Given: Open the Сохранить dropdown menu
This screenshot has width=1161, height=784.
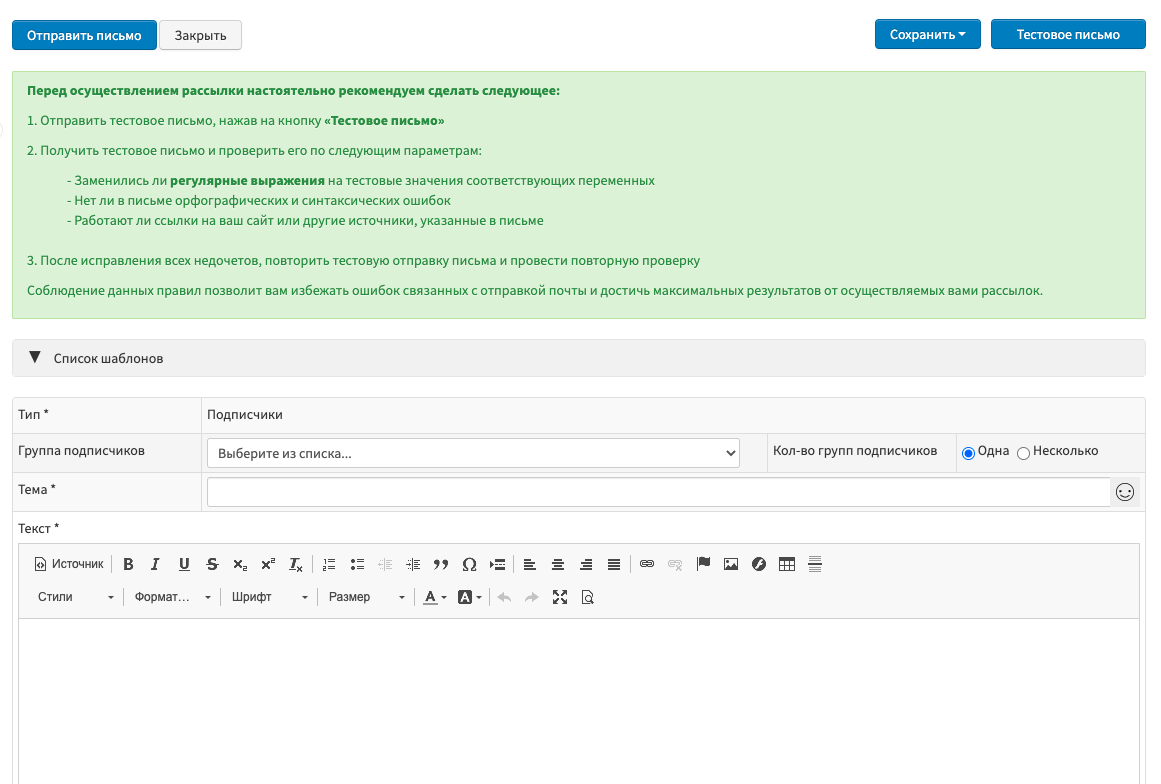Looking at the screenshot, I should [927, 35].
